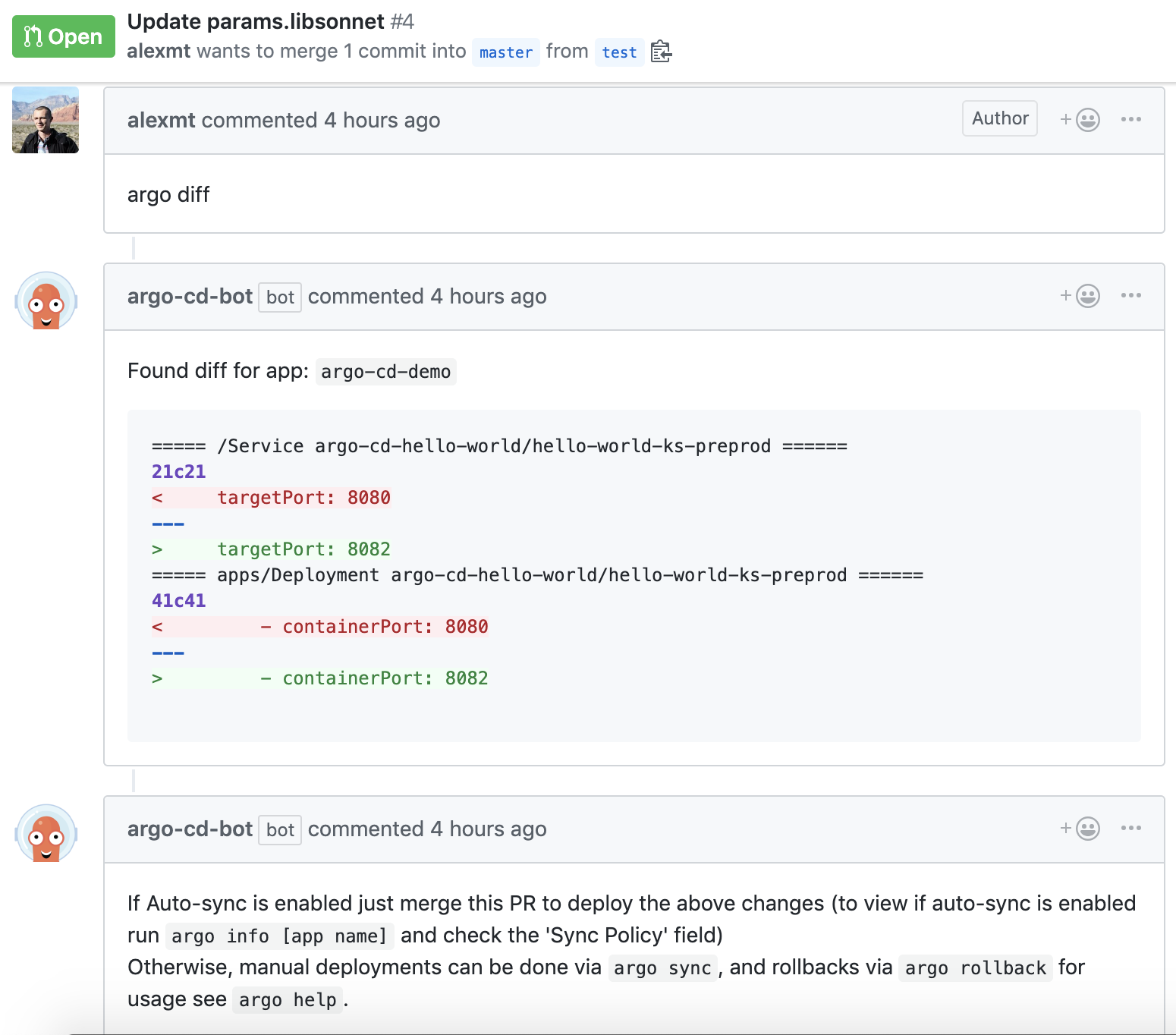Open argo-cd-bot name on the 'Found diff for app' comment
The height and width of the screenshot is (1035, 1176).
click(x=190, y=296)
